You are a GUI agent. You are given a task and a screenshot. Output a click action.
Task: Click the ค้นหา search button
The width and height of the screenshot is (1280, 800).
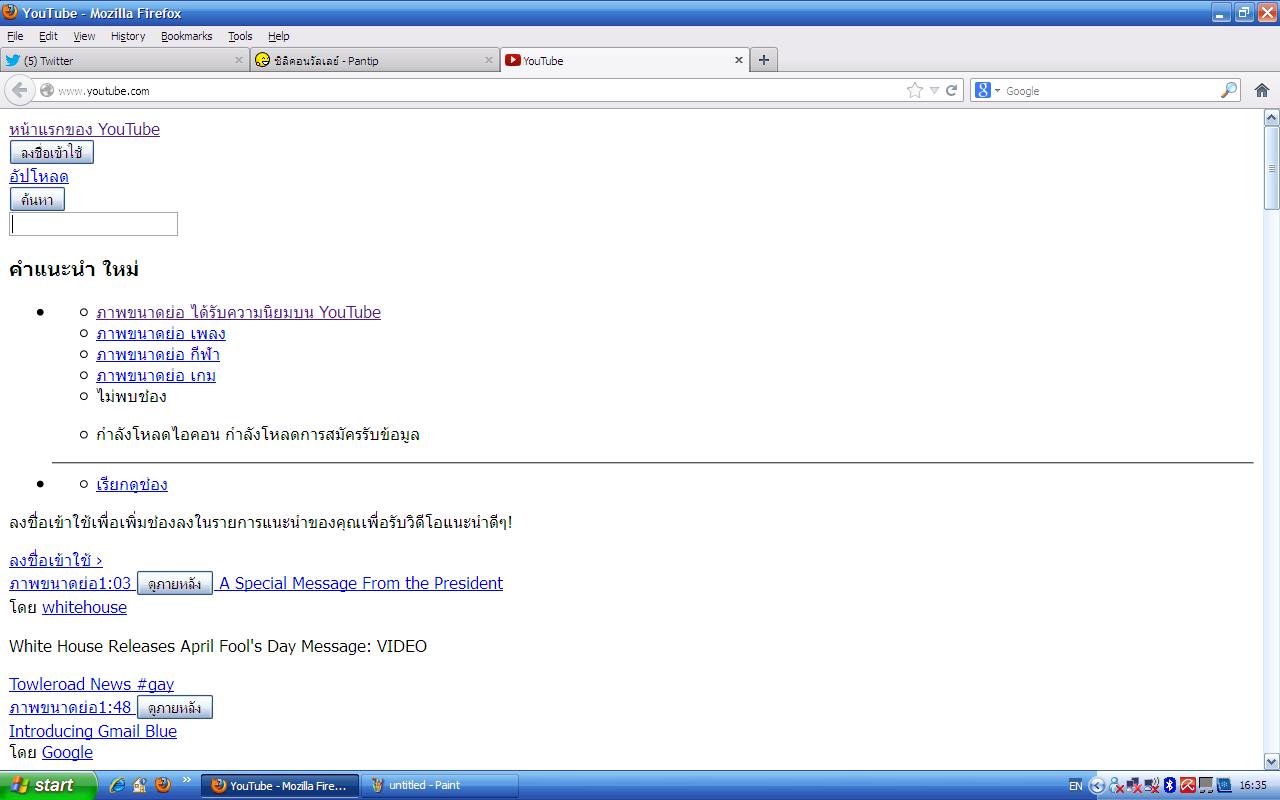pos(37,200)
